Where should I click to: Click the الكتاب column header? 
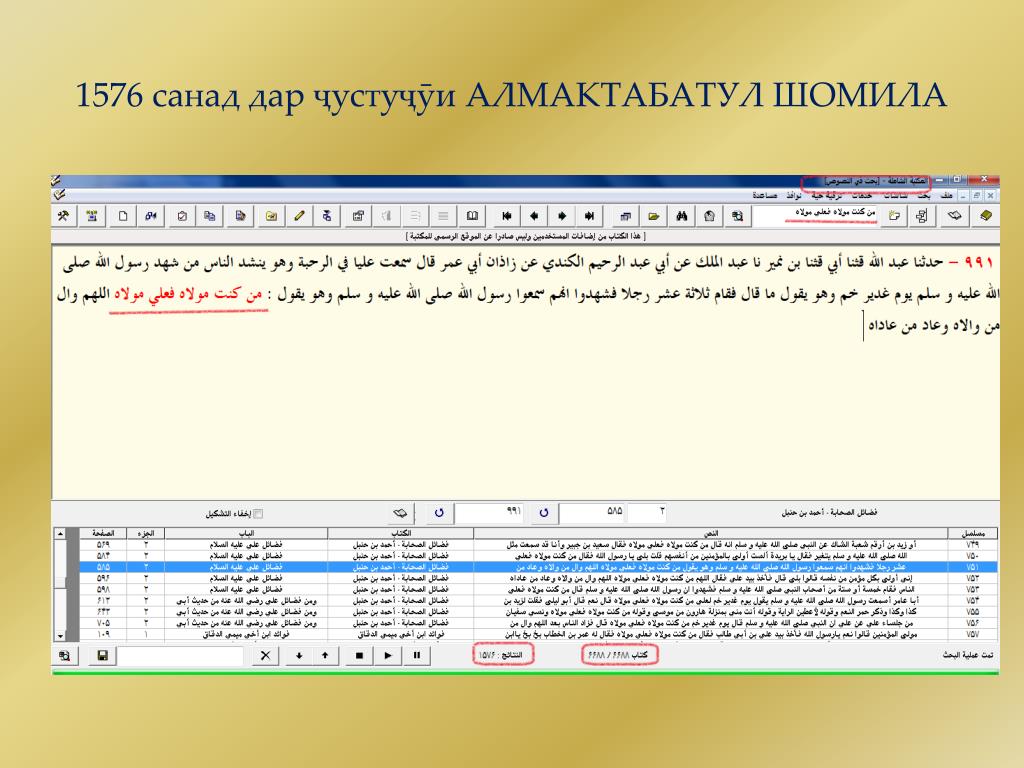pos(400,534)
